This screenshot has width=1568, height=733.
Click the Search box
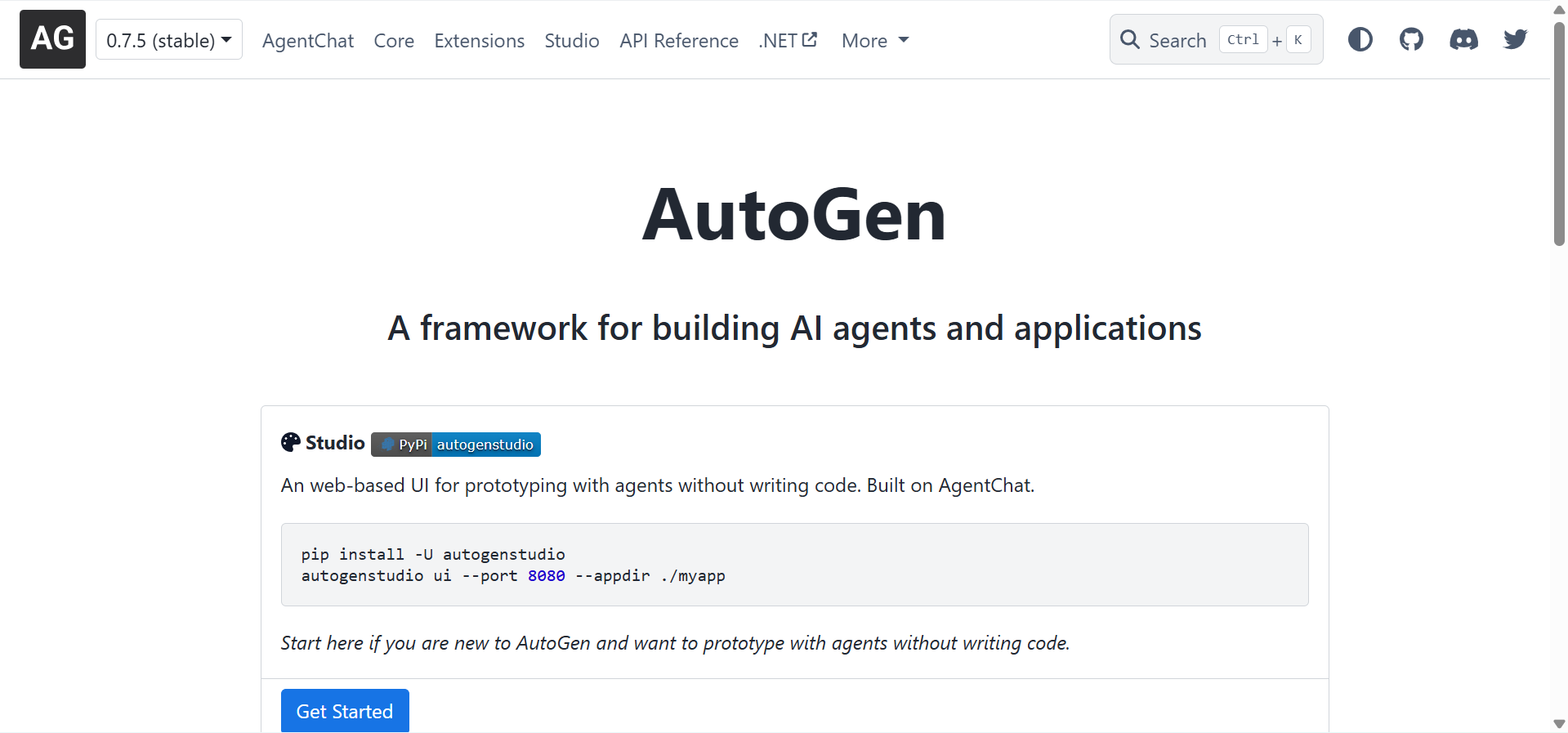(x=1216, y=39)
